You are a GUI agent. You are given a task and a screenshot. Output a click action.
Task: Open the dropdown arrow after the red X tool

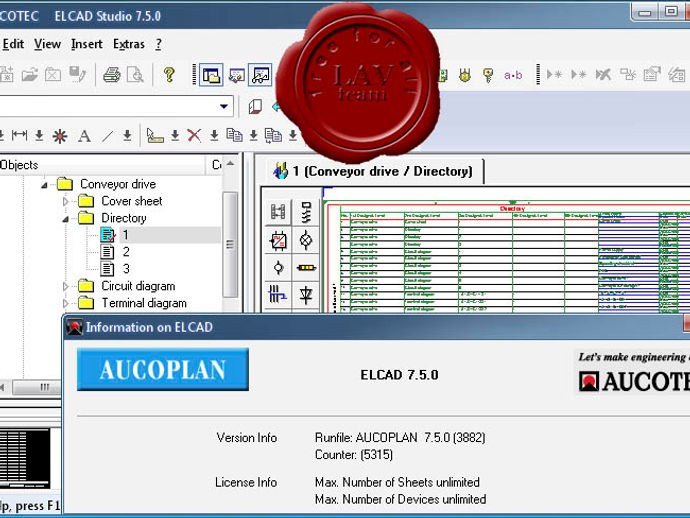tap(214, 136)
